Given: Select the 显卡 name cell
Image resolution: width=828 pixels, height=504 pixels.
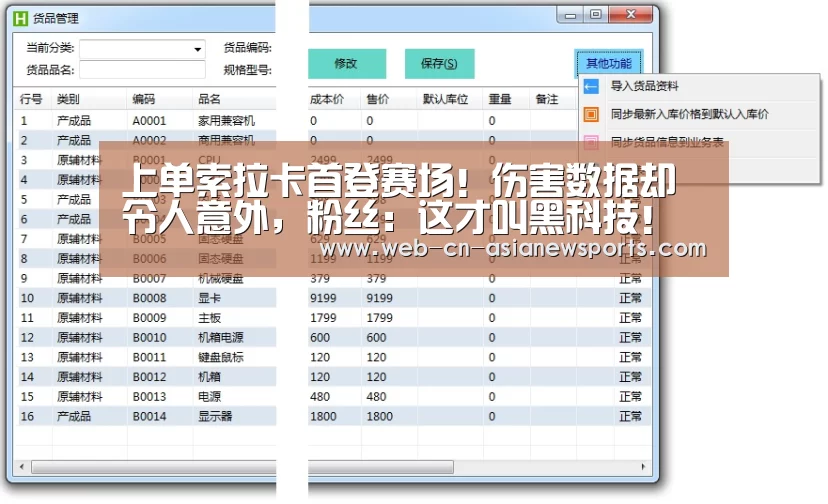Looking at the screenshot, I should (x=209, y=298).
